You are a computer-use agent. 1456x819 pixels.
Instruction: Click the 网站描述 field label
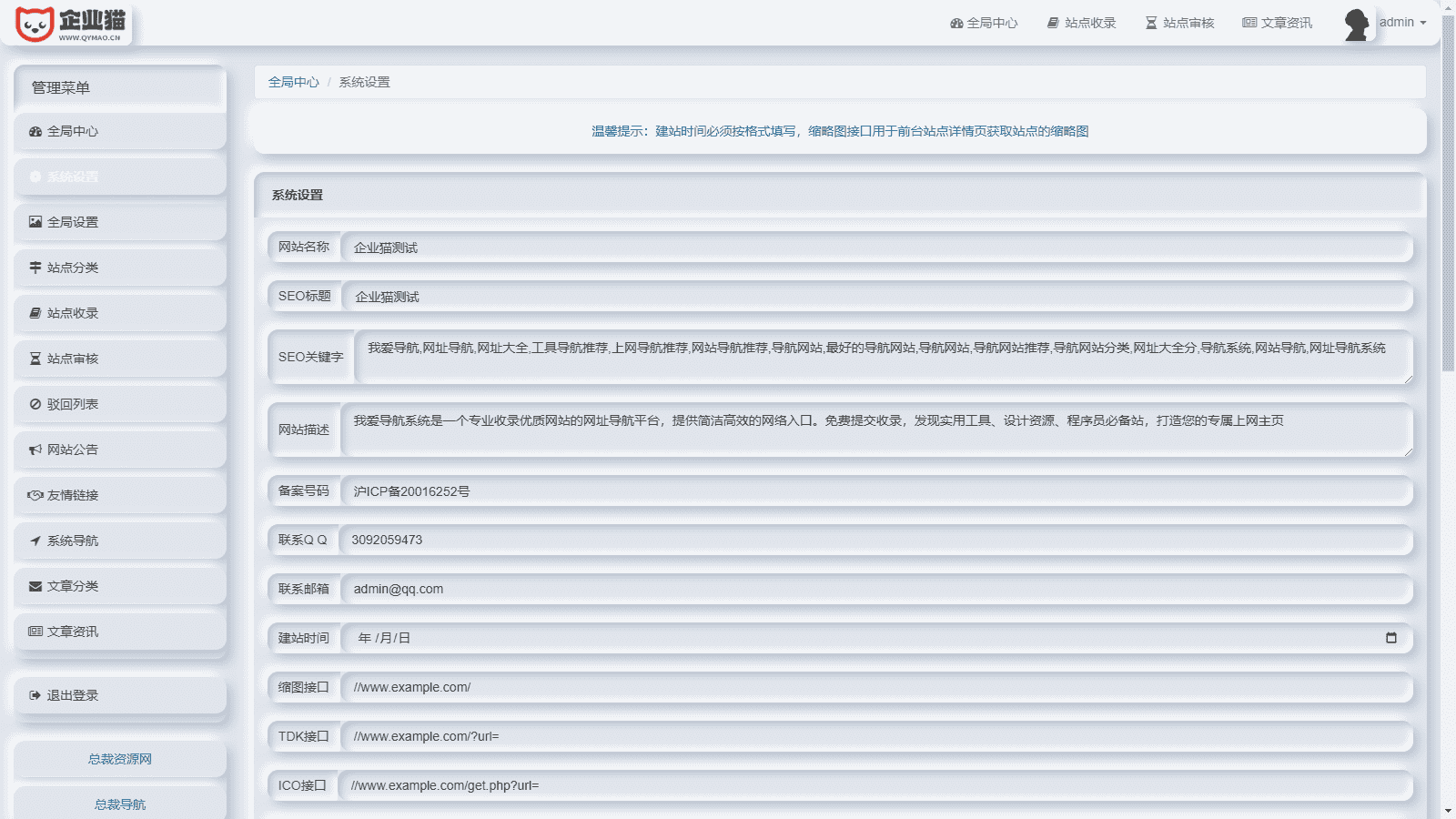(x=304, y=430)
